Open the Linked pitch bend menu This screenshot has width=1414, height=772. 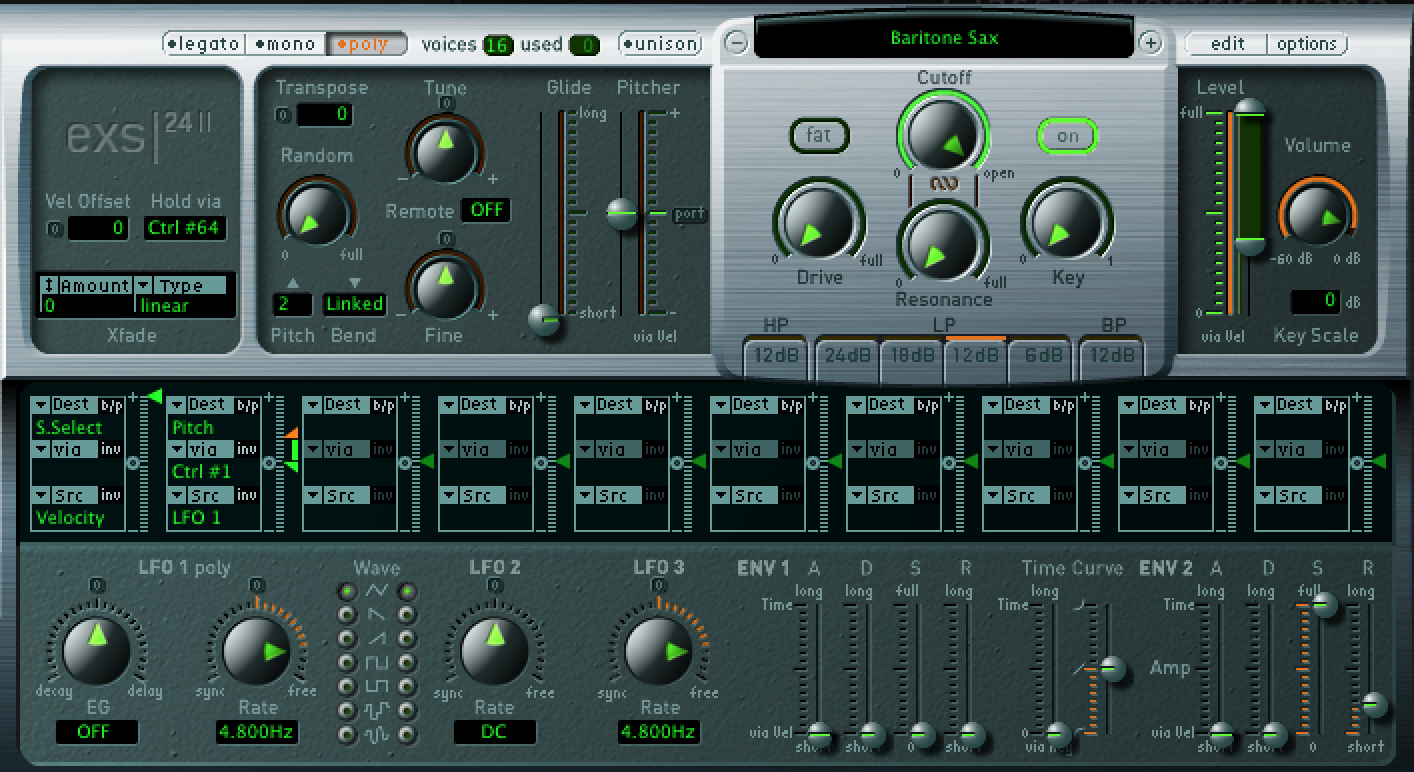tap(355, 303)
